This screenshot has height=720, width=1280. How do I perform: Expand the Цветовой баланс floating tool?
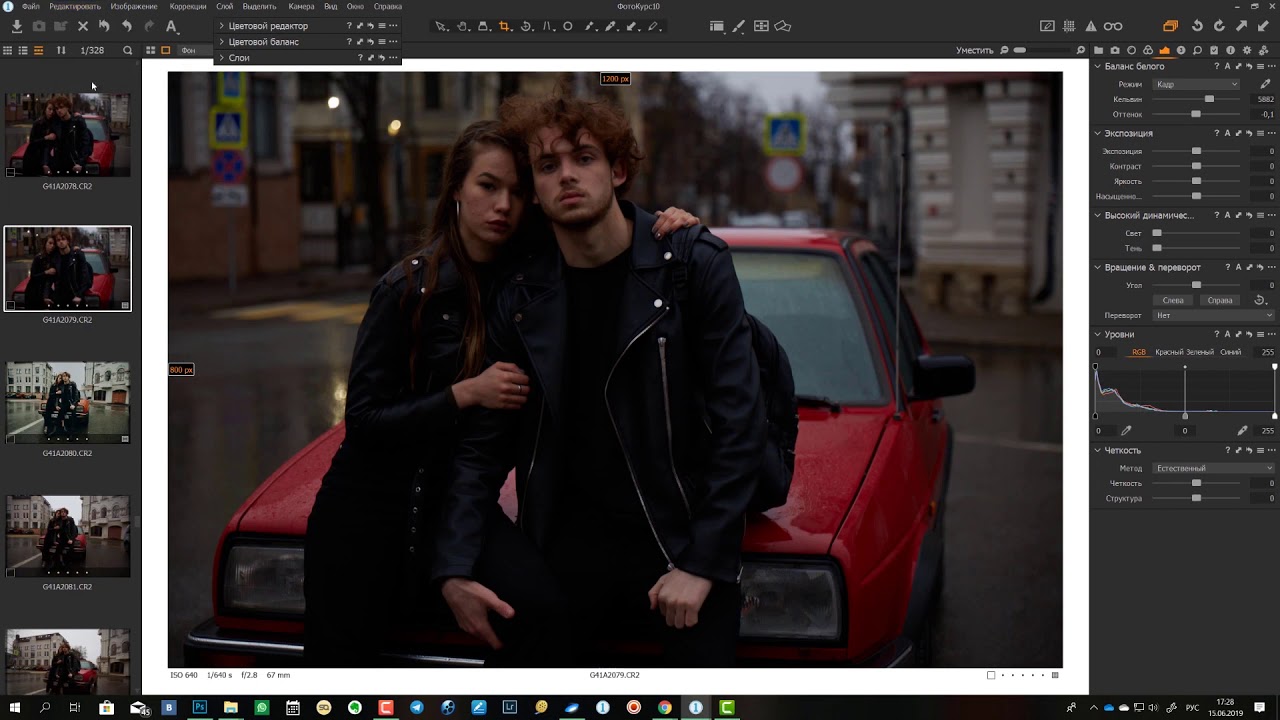[221, 42]
